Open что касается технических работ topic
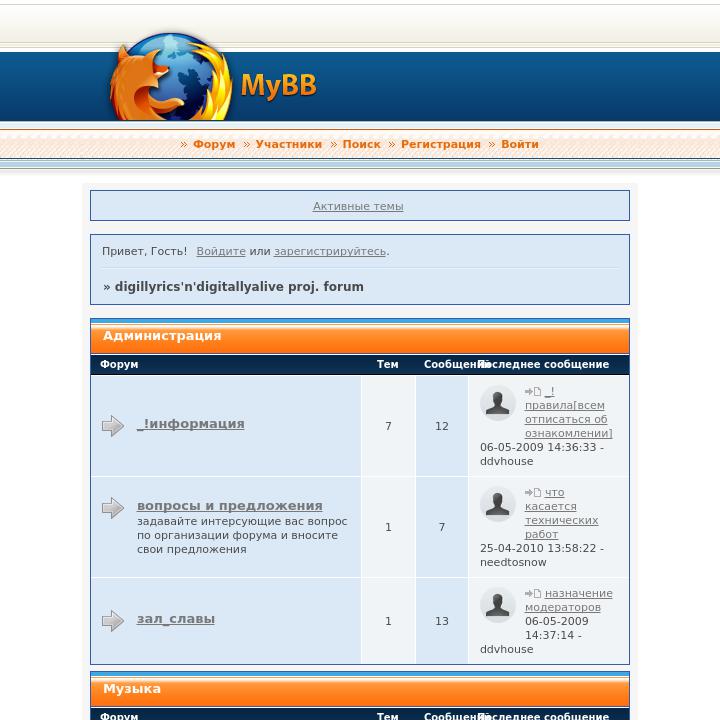 click(562, 513)
